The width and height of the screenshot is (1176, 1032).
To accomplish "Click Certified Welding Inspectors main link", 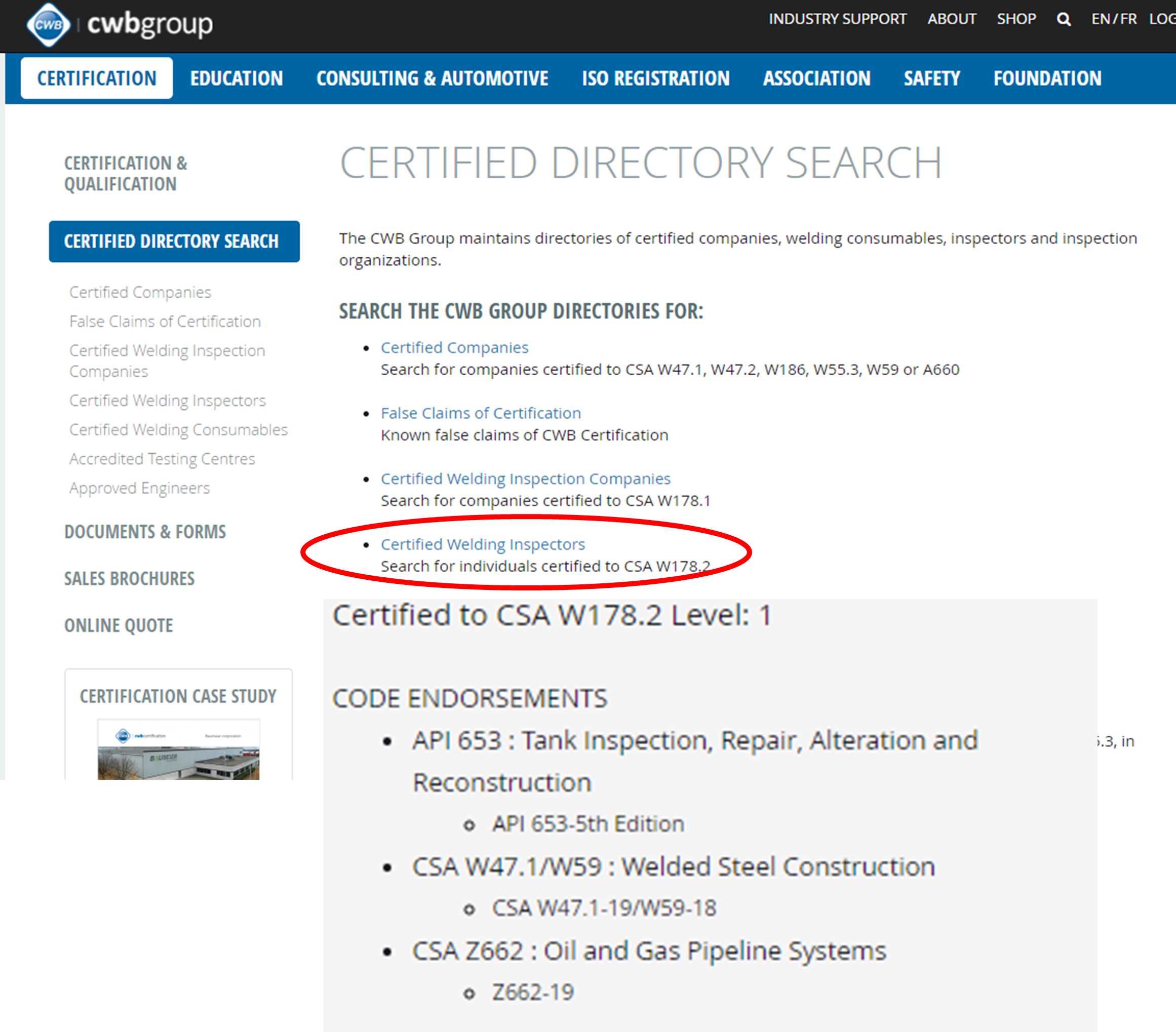I will (483, 544).
